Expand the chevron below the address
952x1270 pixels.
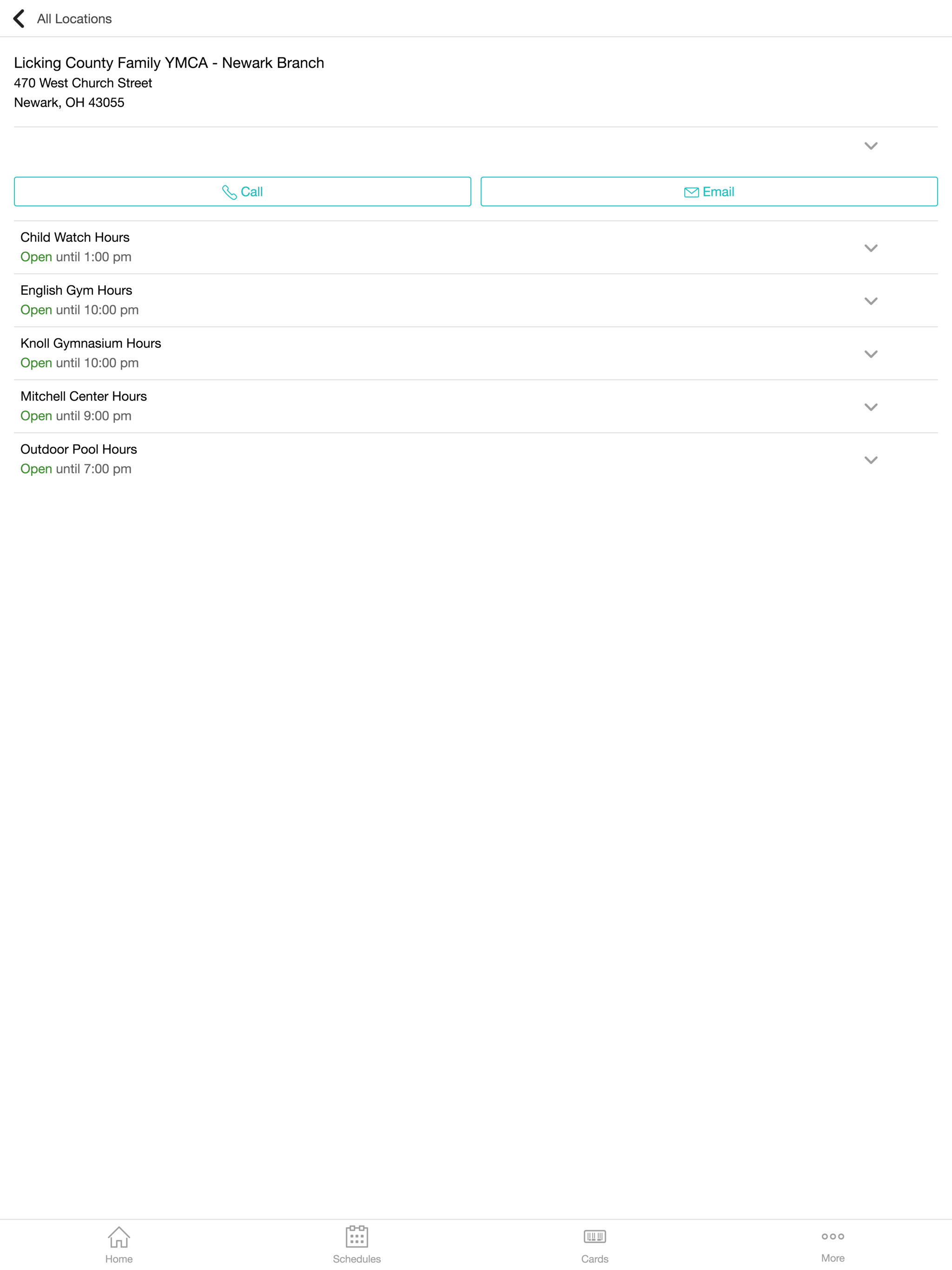click(x=871, y=146)
